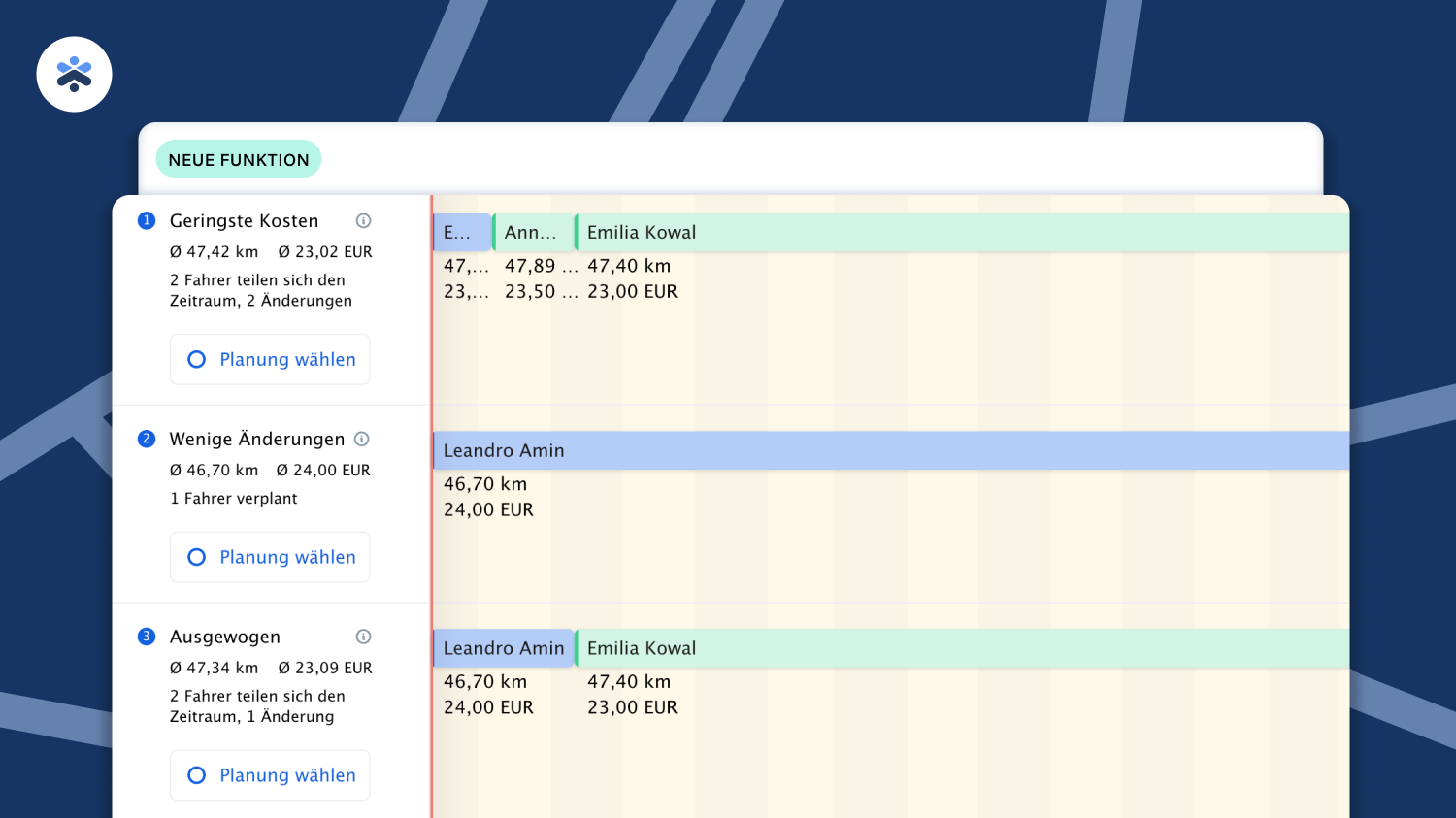This screenshot has height=818, width=1456.
Task: Open info icon next to Ausgewogen
Action: pyautogui.click(x=363, y=638)
